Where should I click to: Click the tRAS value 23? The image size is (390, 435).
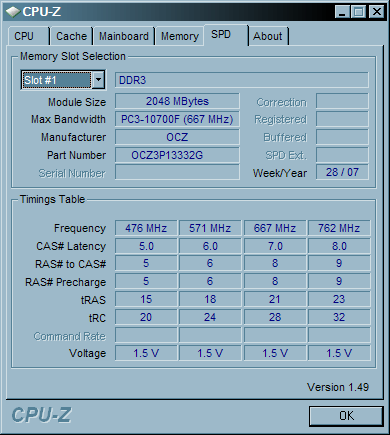pos(339,299)
